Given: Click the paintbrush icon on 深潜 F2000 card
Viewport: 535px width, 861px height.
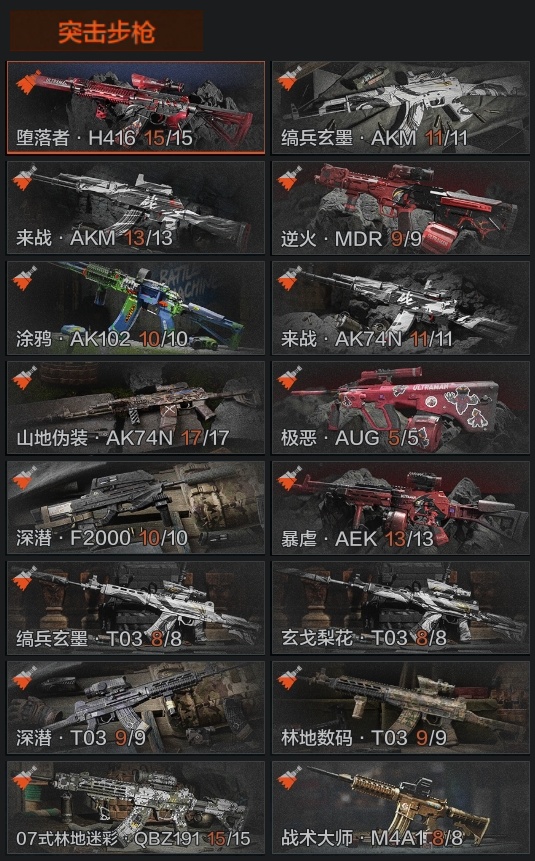Looking at the screenshot, I should point(25,478).
